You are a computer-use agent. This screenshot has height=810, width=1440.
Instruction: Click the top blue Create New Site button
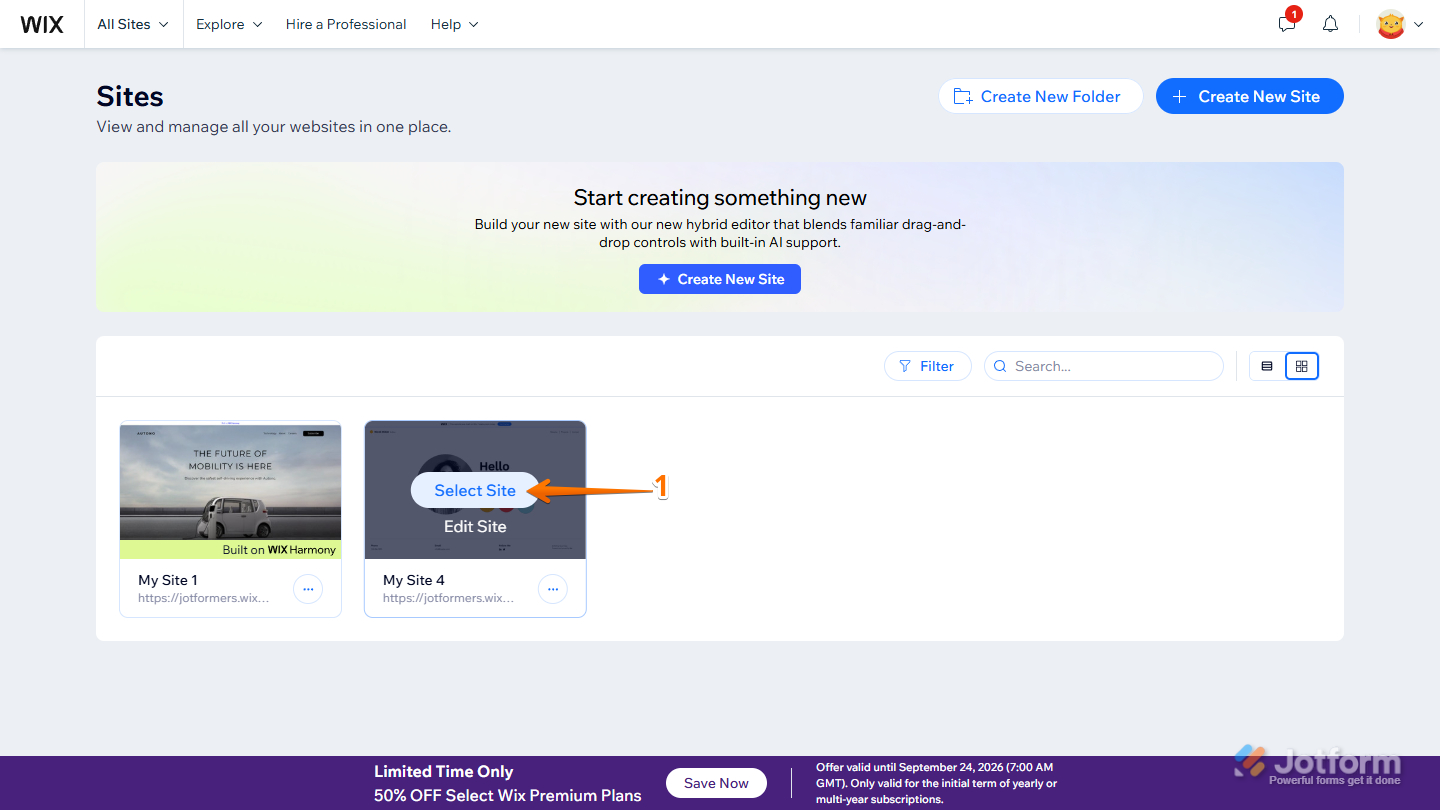[1250, 96]
